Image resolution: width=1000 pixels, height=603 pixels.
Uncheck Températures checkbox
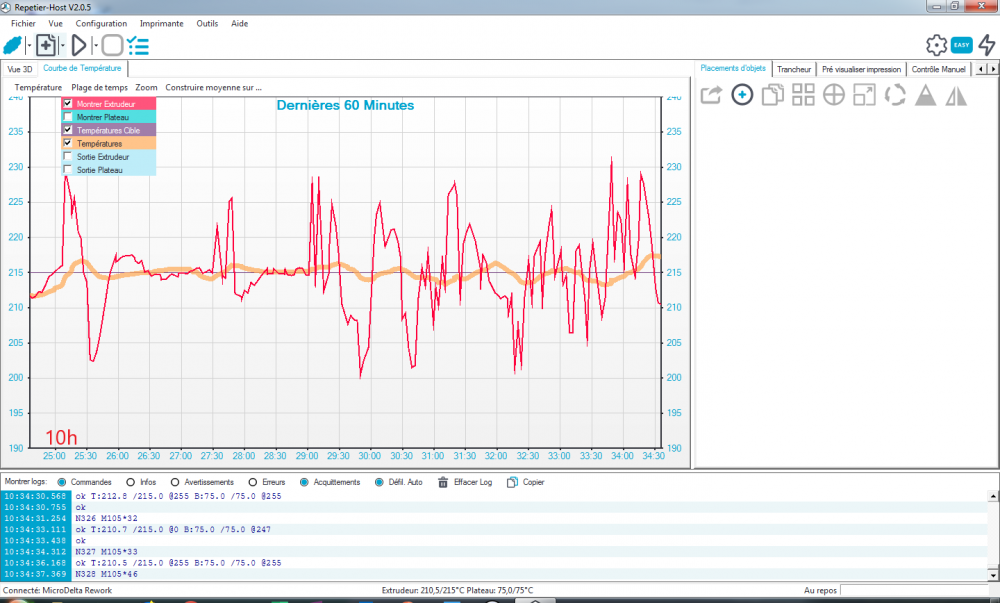click(68, 143)
